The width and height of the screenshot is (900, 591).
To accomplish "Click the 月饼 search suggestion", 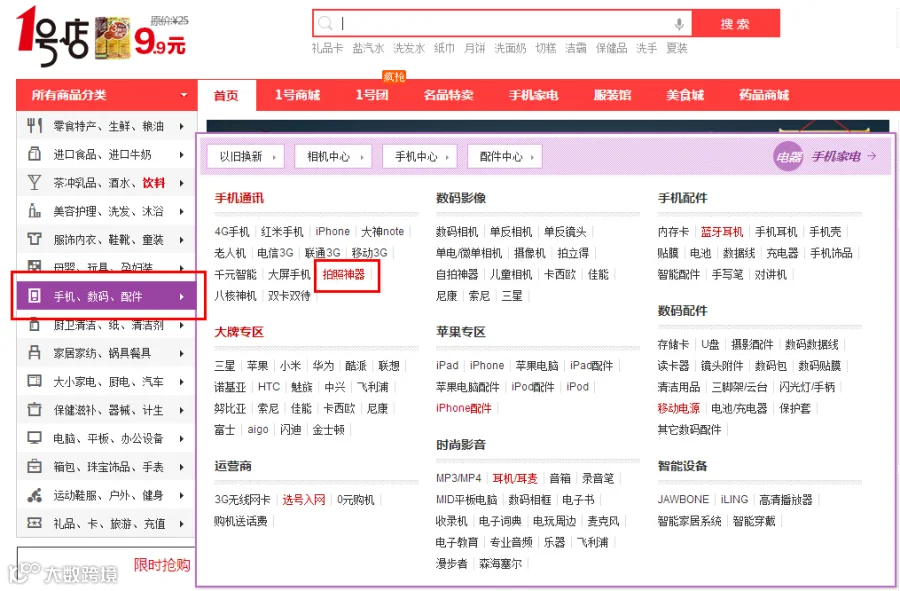I will pyautogui.click(x=475, y=48).
